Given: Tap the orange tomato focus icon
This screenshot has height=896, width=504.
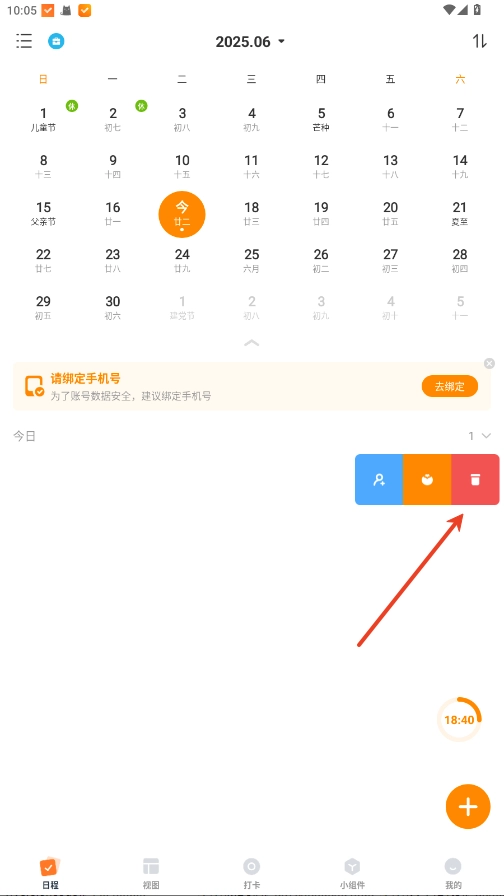Looking at the screenshot, I should coord(427,480).
